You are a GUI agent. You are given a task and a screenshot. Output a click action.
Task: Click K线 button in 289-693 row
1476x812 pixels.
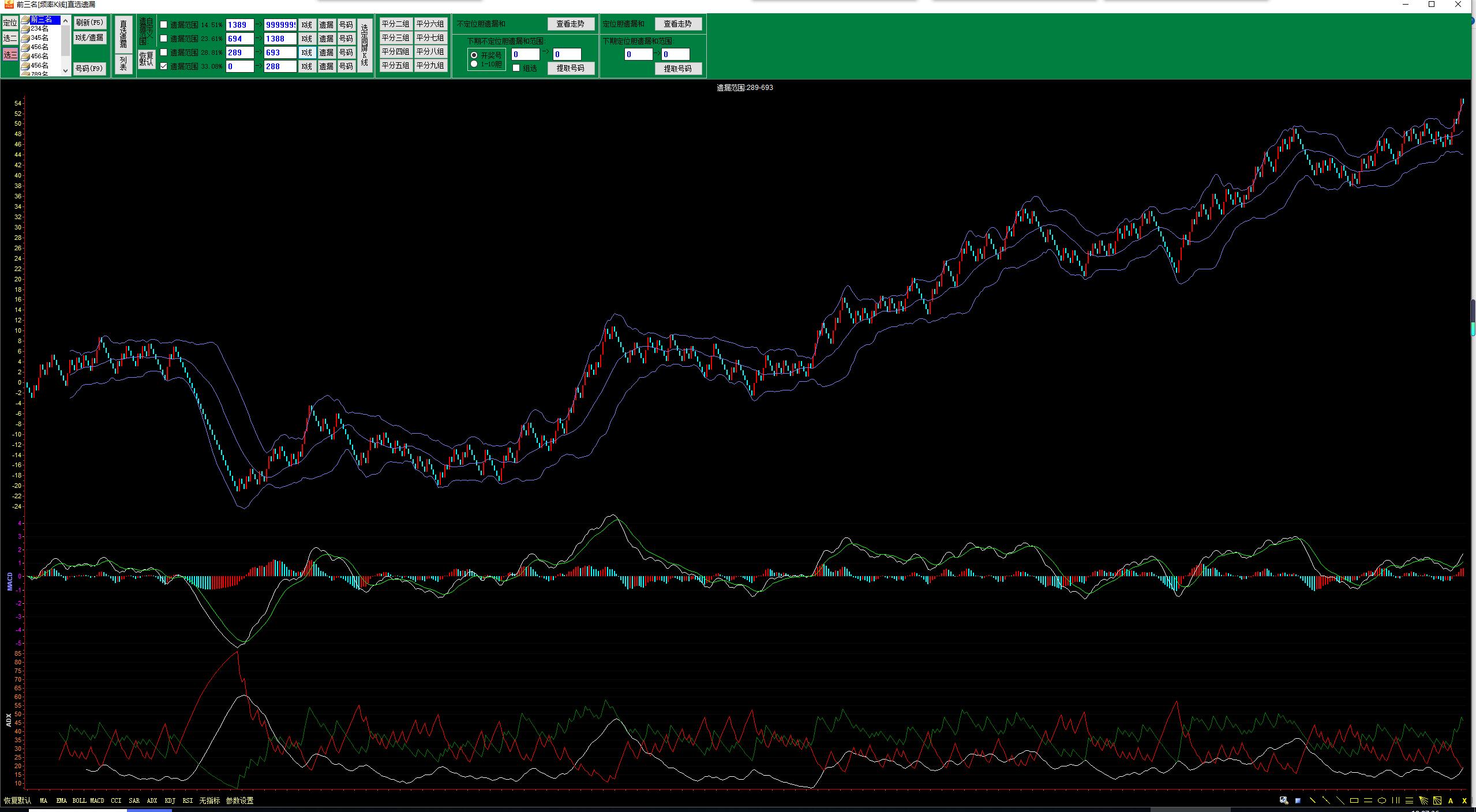click(x=307, y=52)
